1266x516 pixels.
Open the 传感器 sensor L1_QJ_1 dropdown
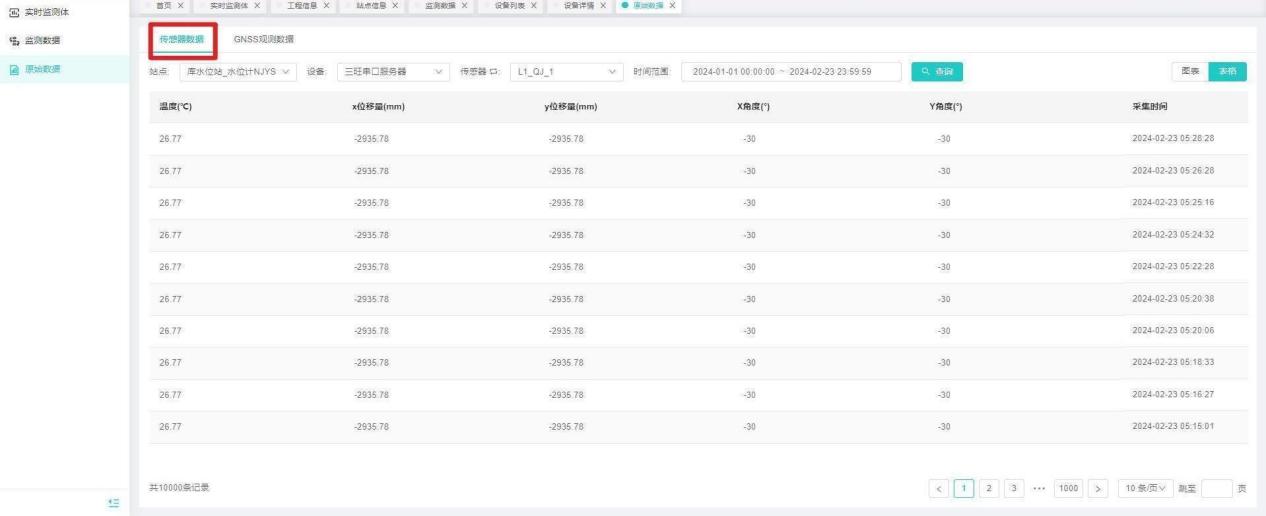pos(565,71)
